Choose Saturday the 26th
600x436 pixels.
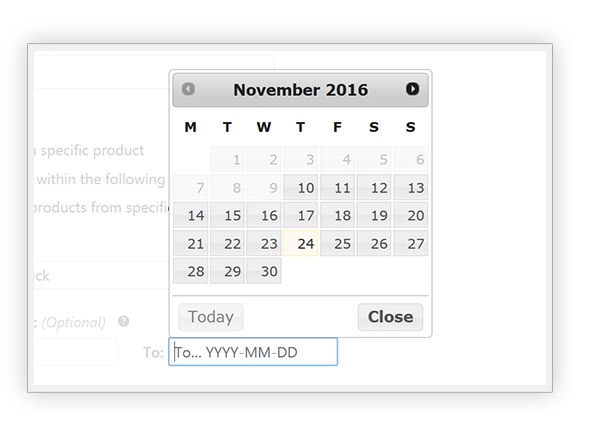(374, 243)
